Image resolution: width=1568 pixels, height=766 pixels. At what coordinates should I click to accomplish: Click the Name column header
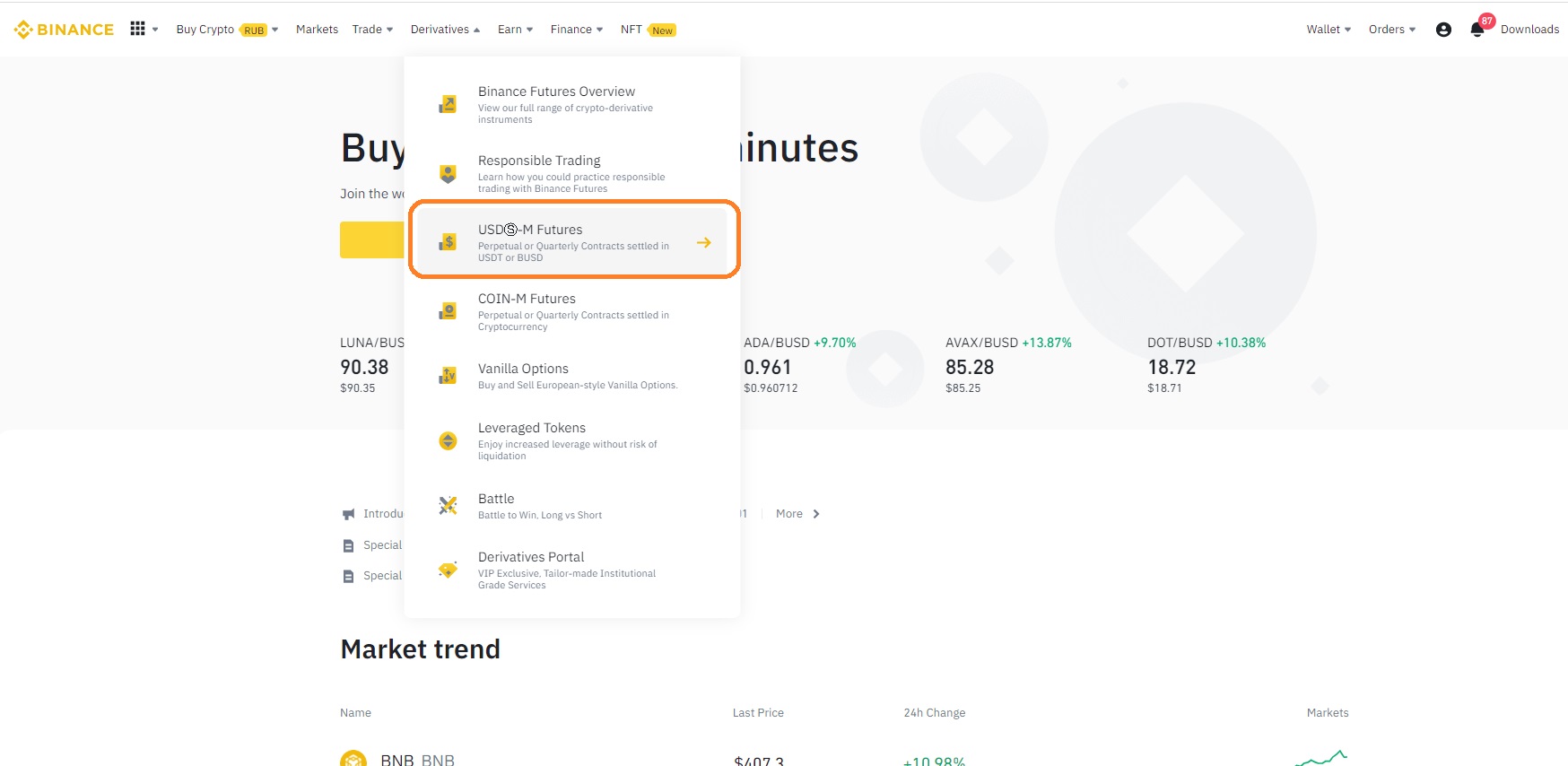point(355,713)
